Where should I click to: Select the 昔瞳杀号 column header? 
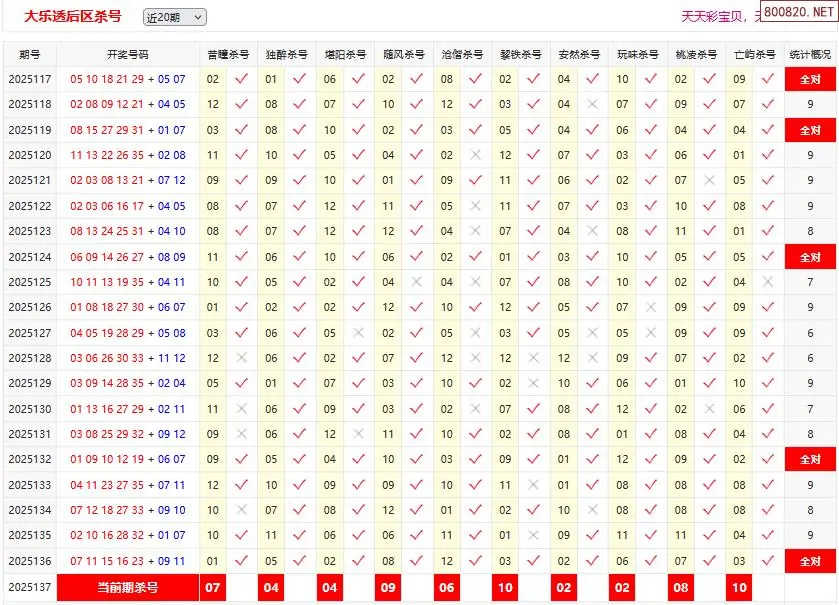click(x=228, y=54)
